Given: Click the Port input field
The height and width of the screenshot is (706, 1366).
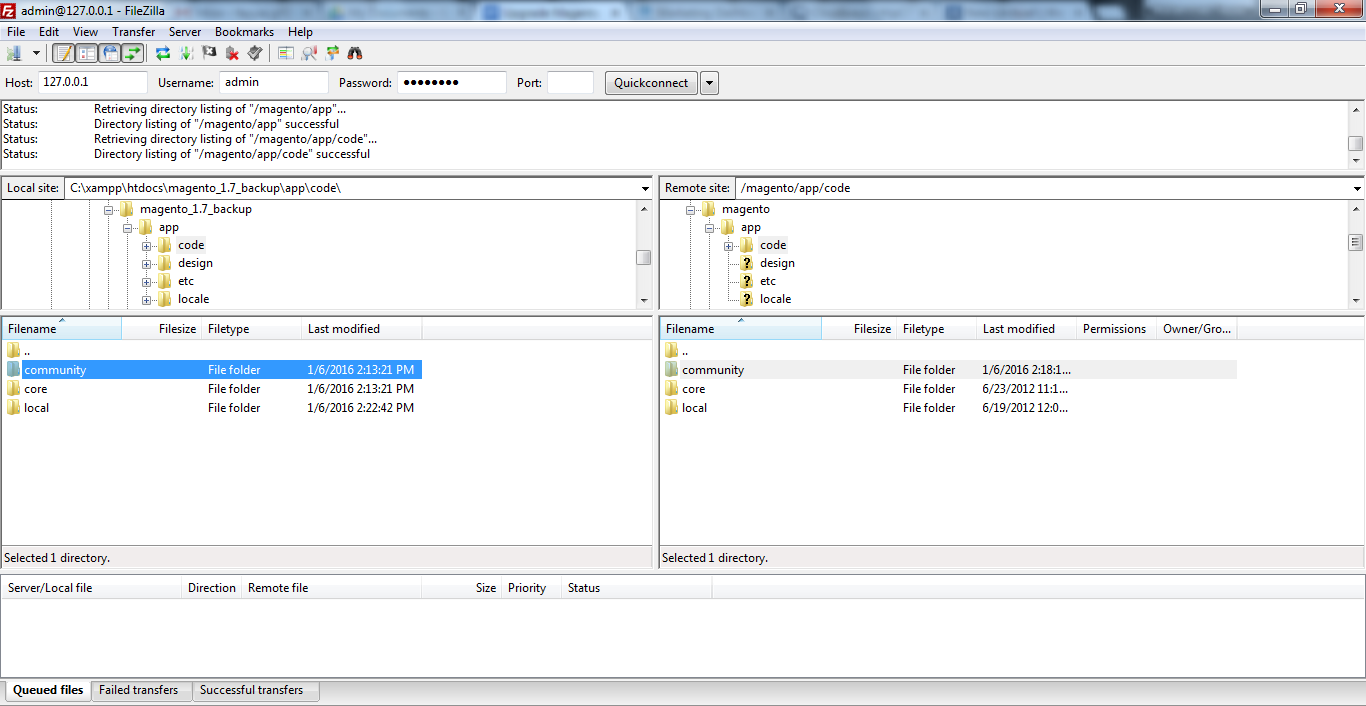Looking at the screenshot, I should click(x=570, y=82).
